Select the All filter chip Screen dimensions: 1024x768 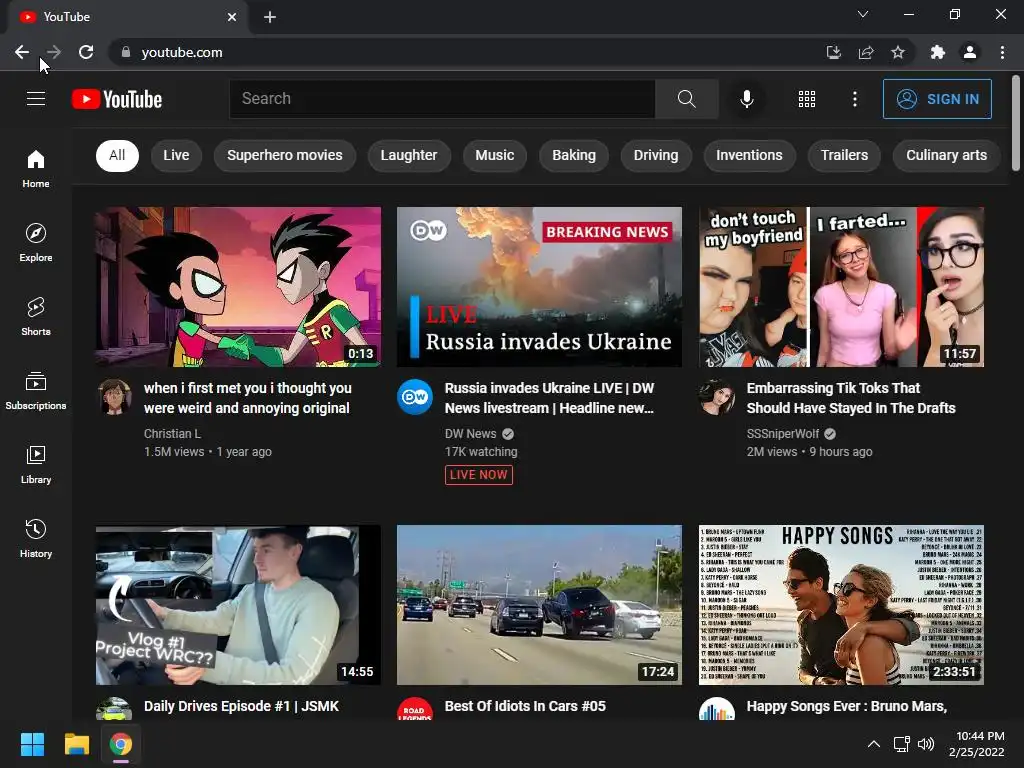click(x=117, y=155)
